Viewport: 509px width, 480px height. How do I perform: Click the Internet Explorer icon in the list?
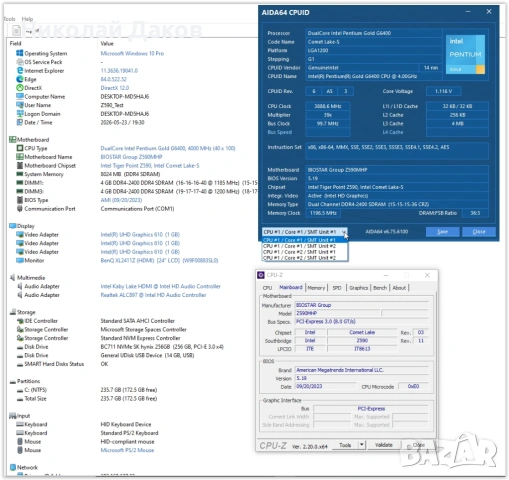point(20,70)
